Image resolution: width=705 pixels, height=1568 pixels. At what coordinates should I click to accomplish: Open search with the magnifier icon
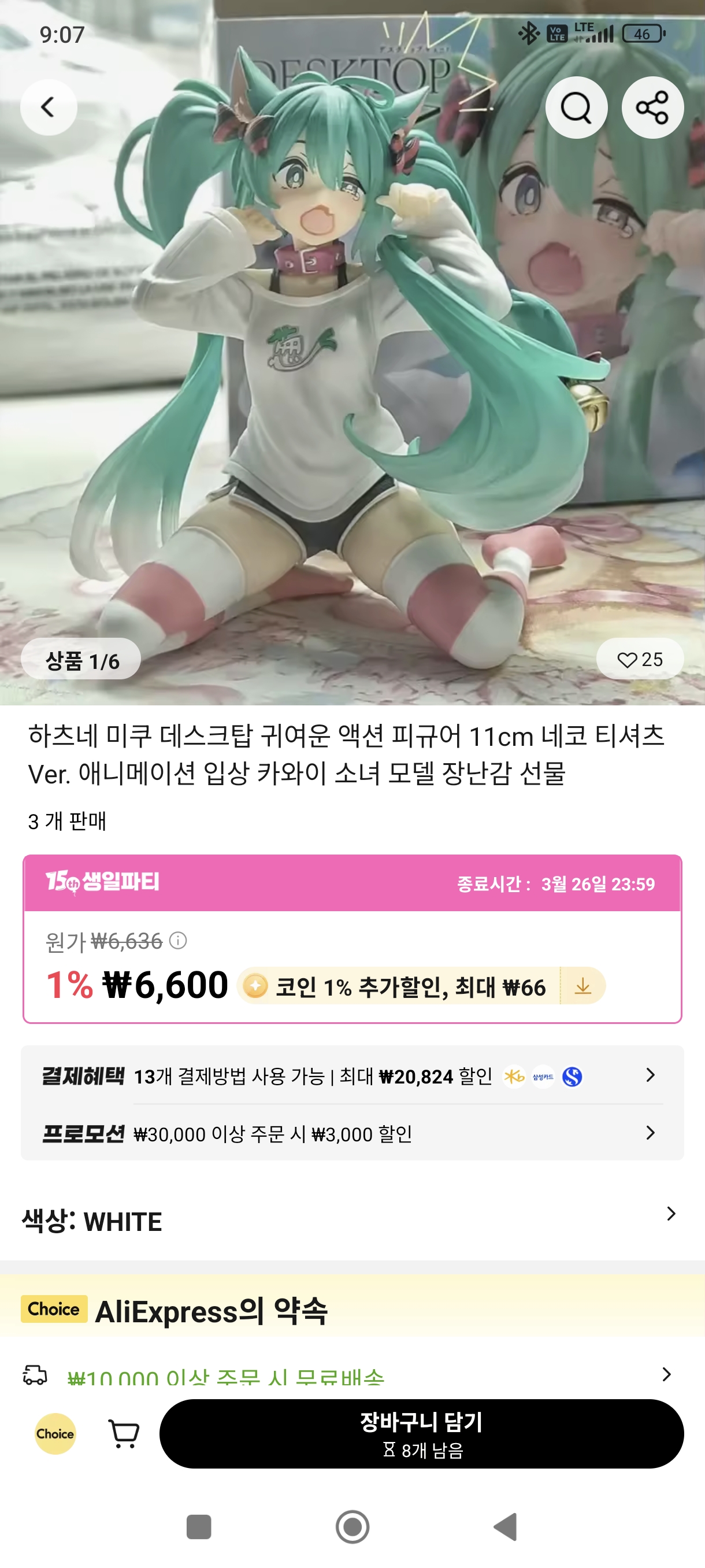pos(576,107)
